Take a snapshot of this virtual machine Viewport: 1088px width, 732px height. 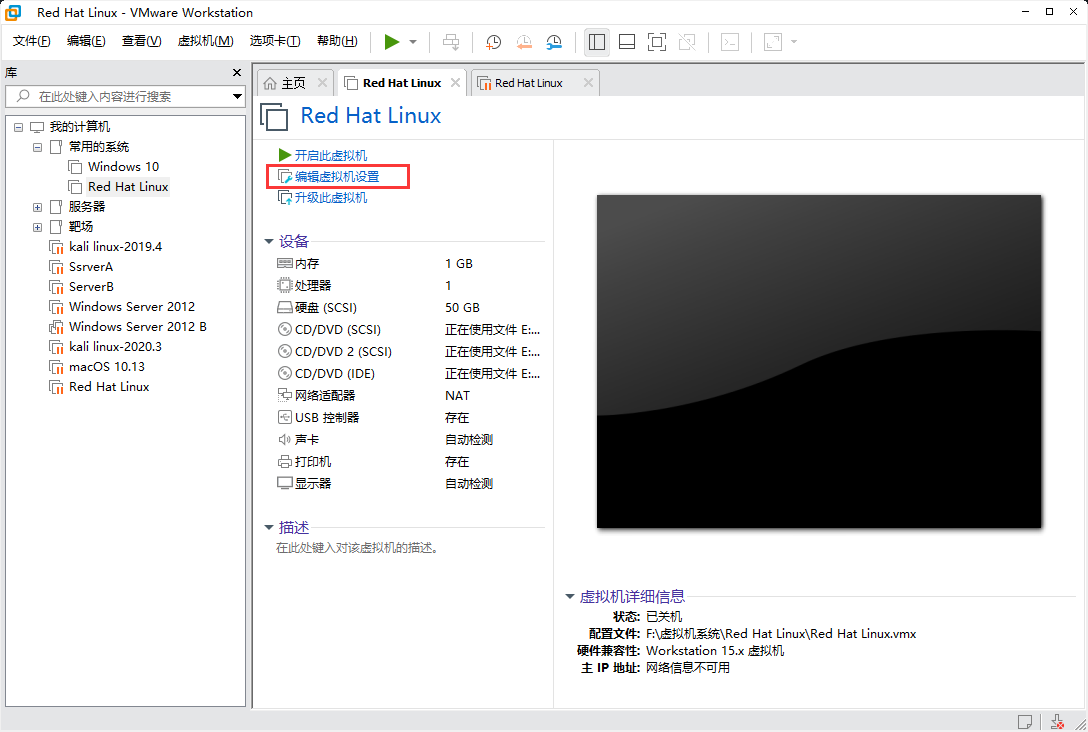492,41
